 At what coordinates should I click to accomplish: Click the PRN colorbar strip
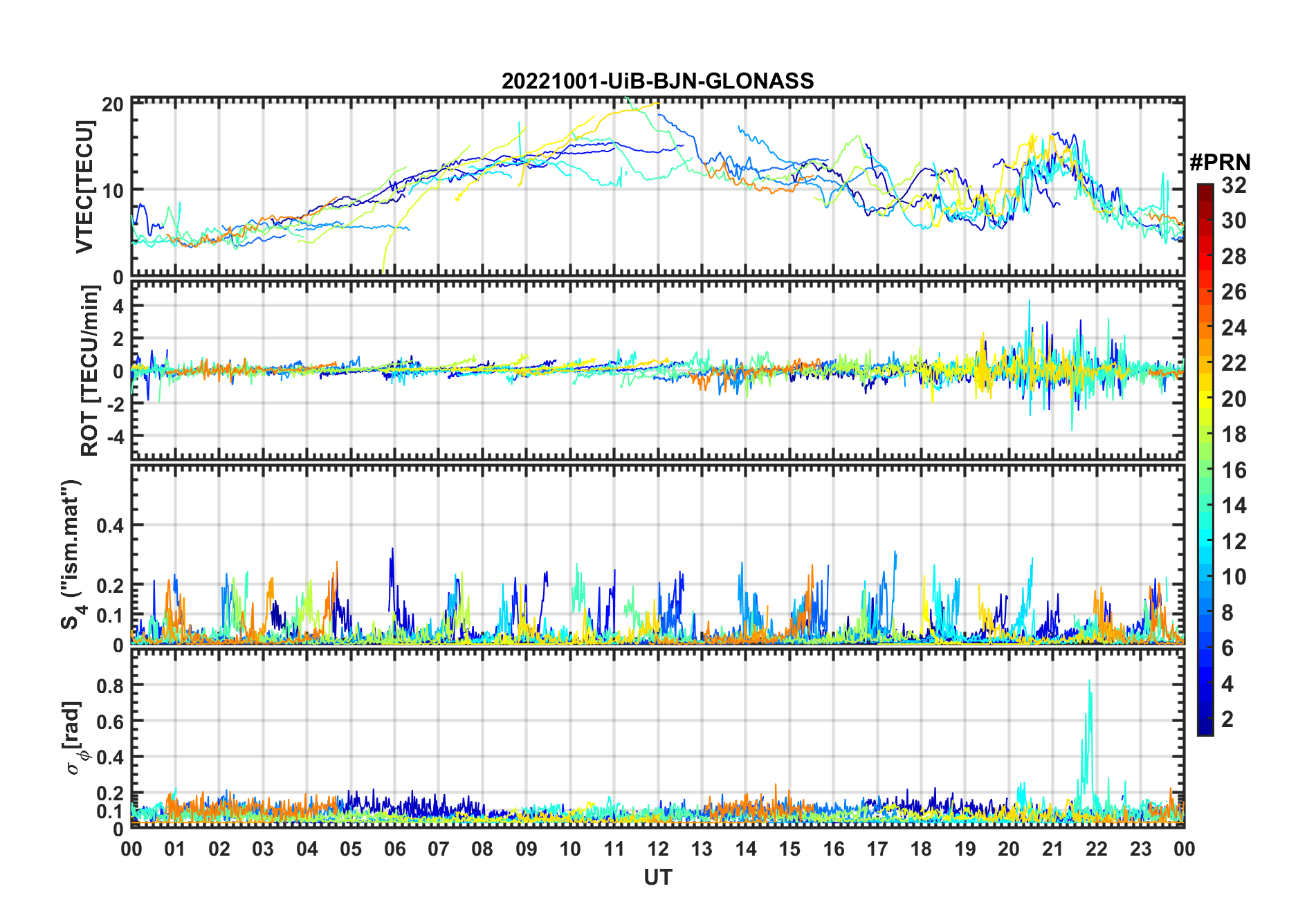[1205, 459]
